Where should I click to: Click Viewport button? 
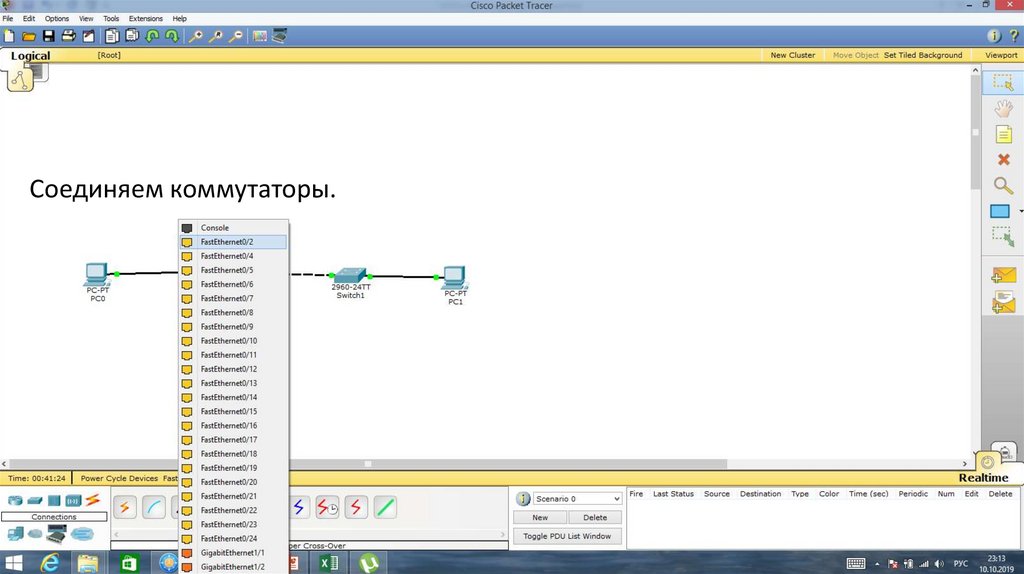click(x=1001, y=56)
